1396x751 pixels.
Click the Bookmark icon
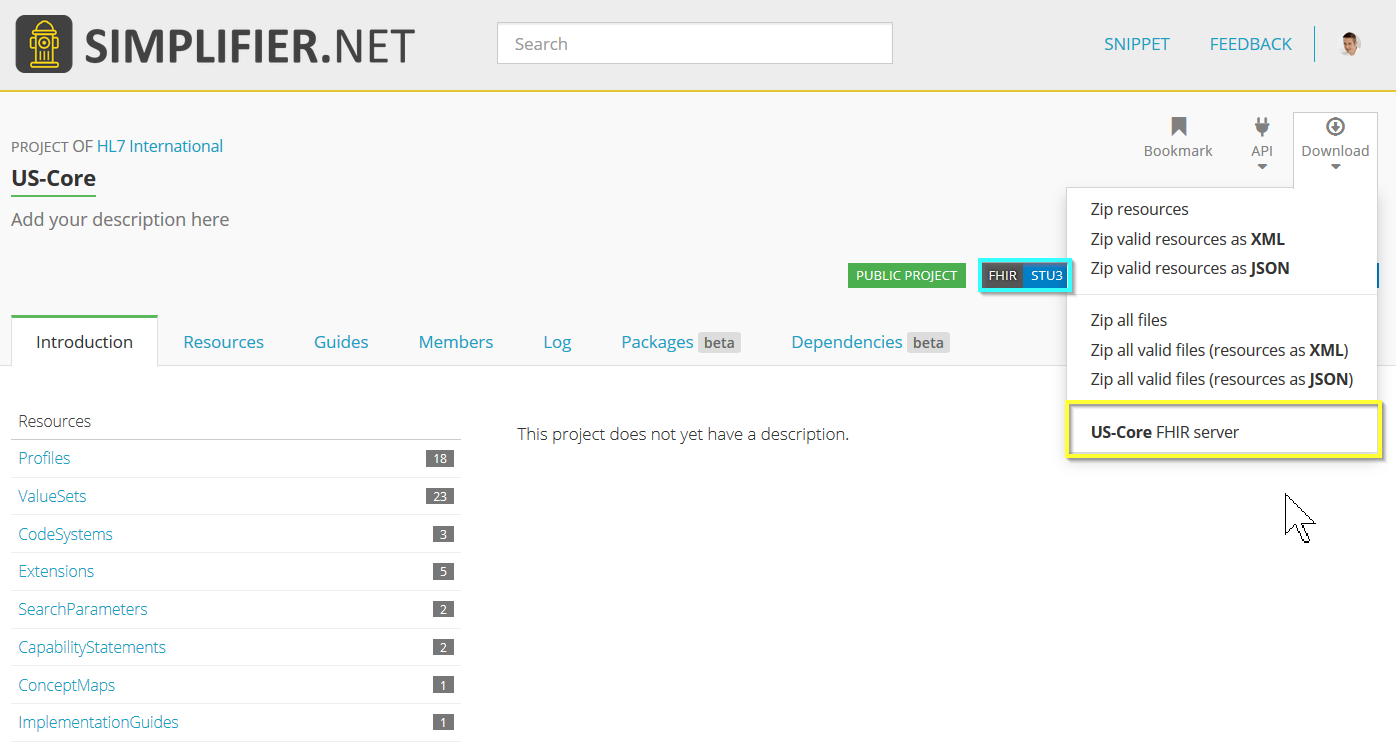pyautogui.click(x=1178, y=127)
